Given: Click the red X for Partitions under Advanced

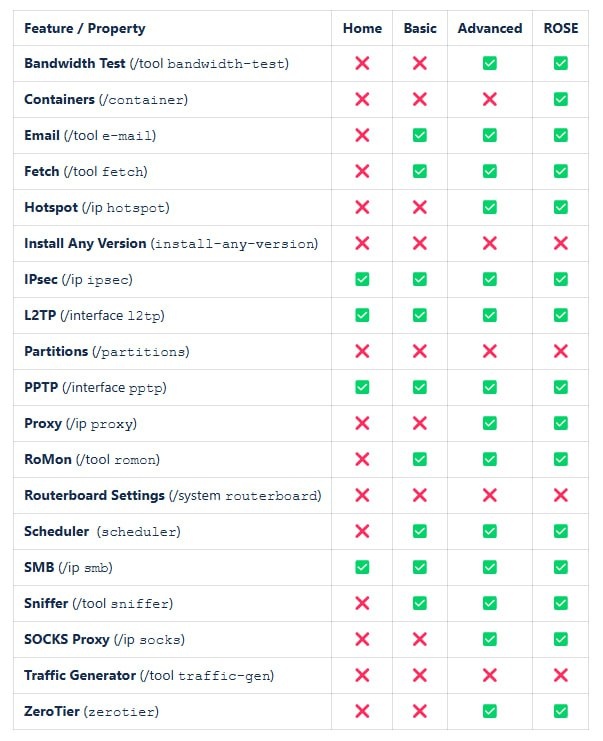Looking at the screenshot, I should [x=490, y=351].
